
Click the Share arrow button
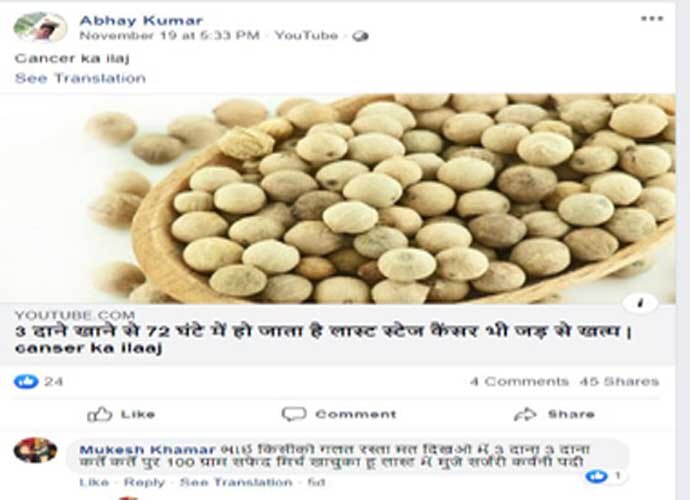554,414
